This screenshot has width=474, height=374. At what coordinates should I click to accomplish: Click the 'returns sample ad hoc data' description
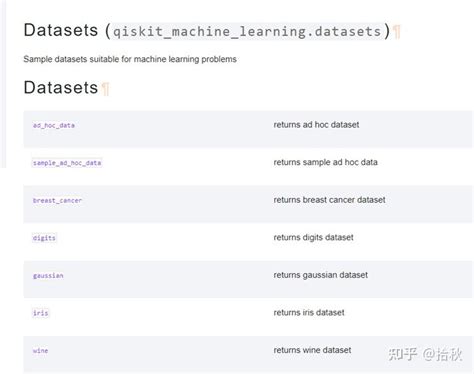[325, 162]
